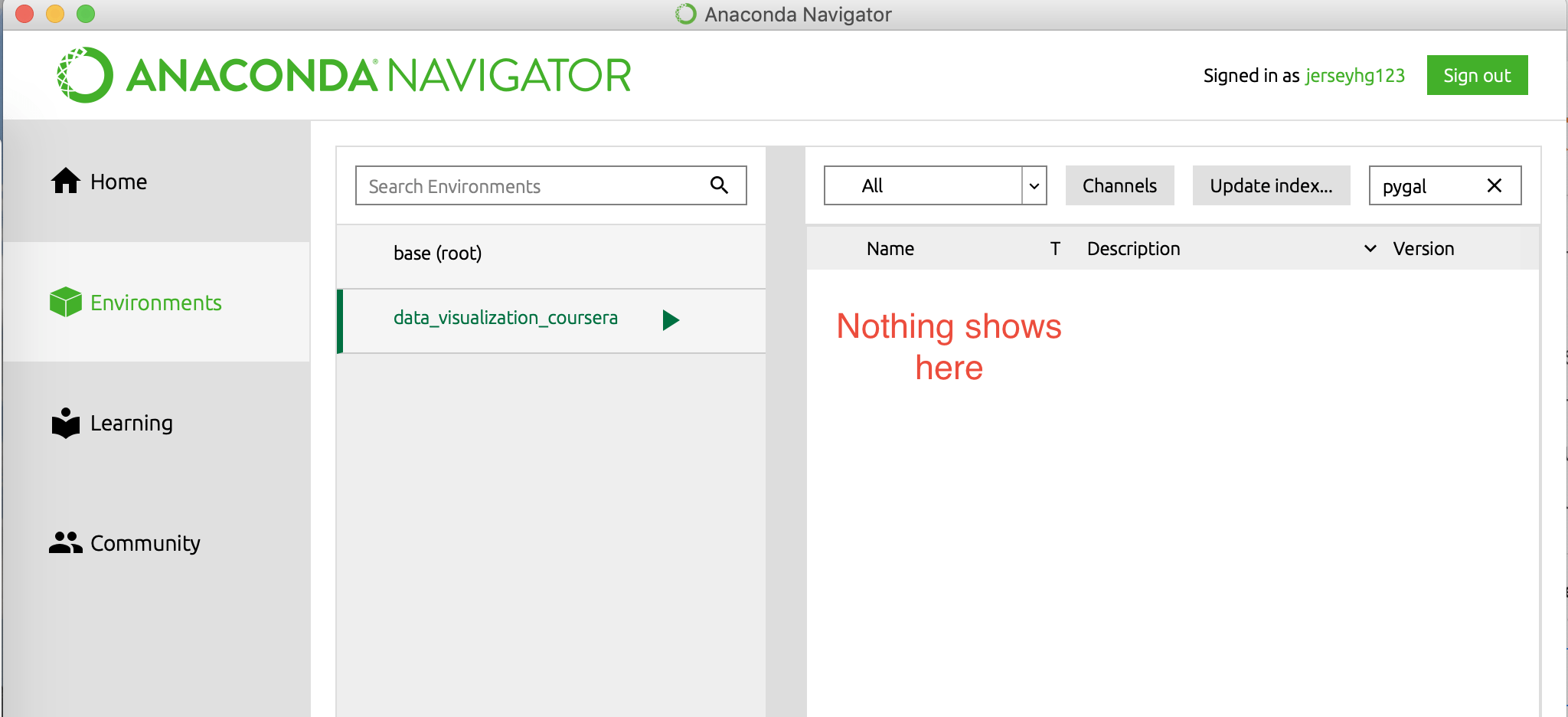The height and width of the screenshot is (717, 1568).
Task: Open the All package filter dropdown
Action: pyautogui.click(x=935, y=185)
